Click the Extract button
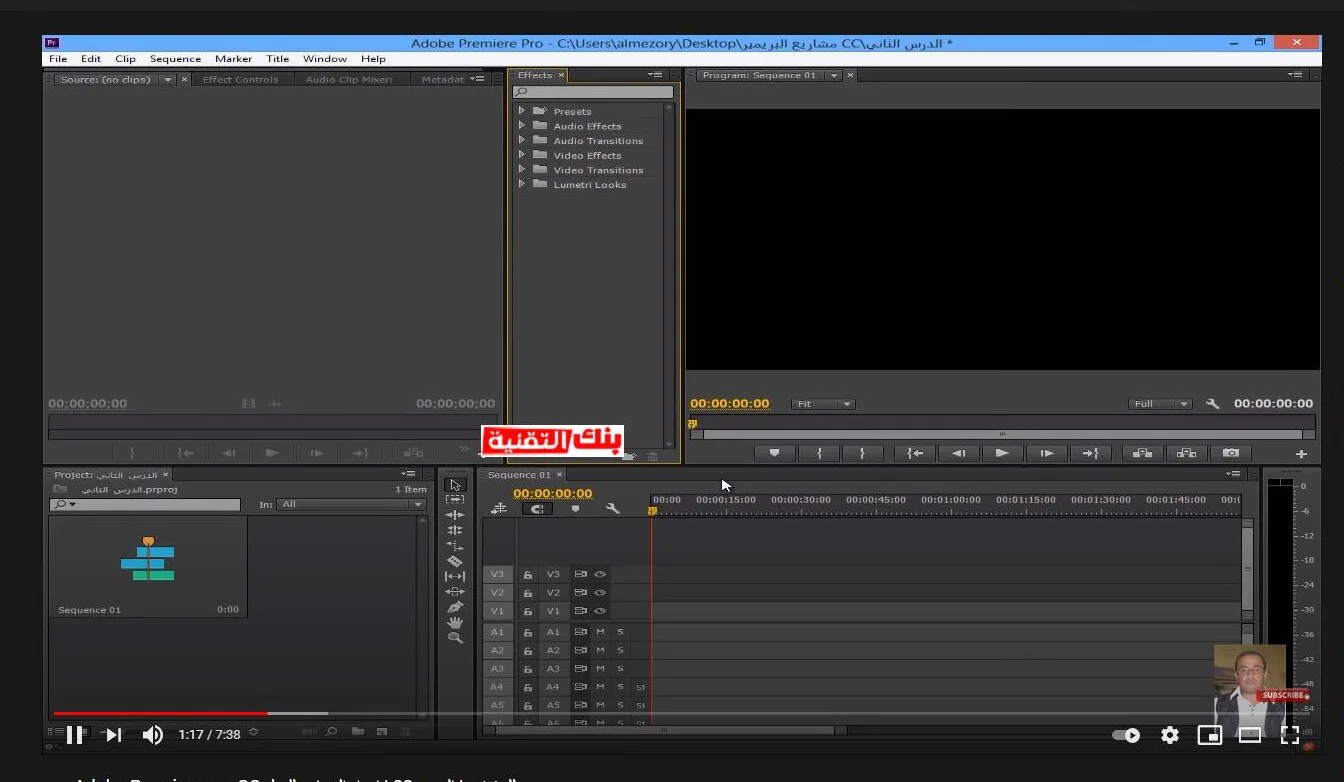The width and height of the screenshot is (1344, 782). (1186, 453)
